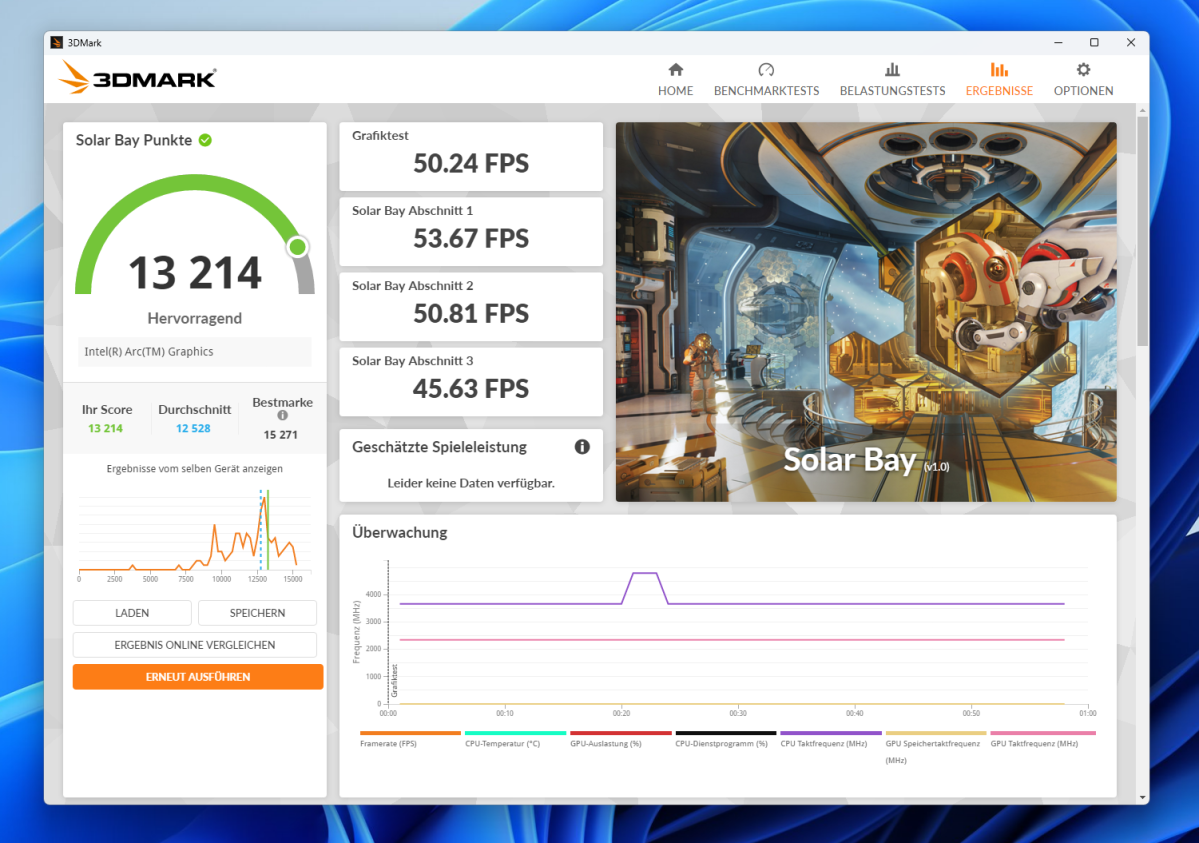Click the Überwachung heading
1199x843 pixels.
(400, 532)
